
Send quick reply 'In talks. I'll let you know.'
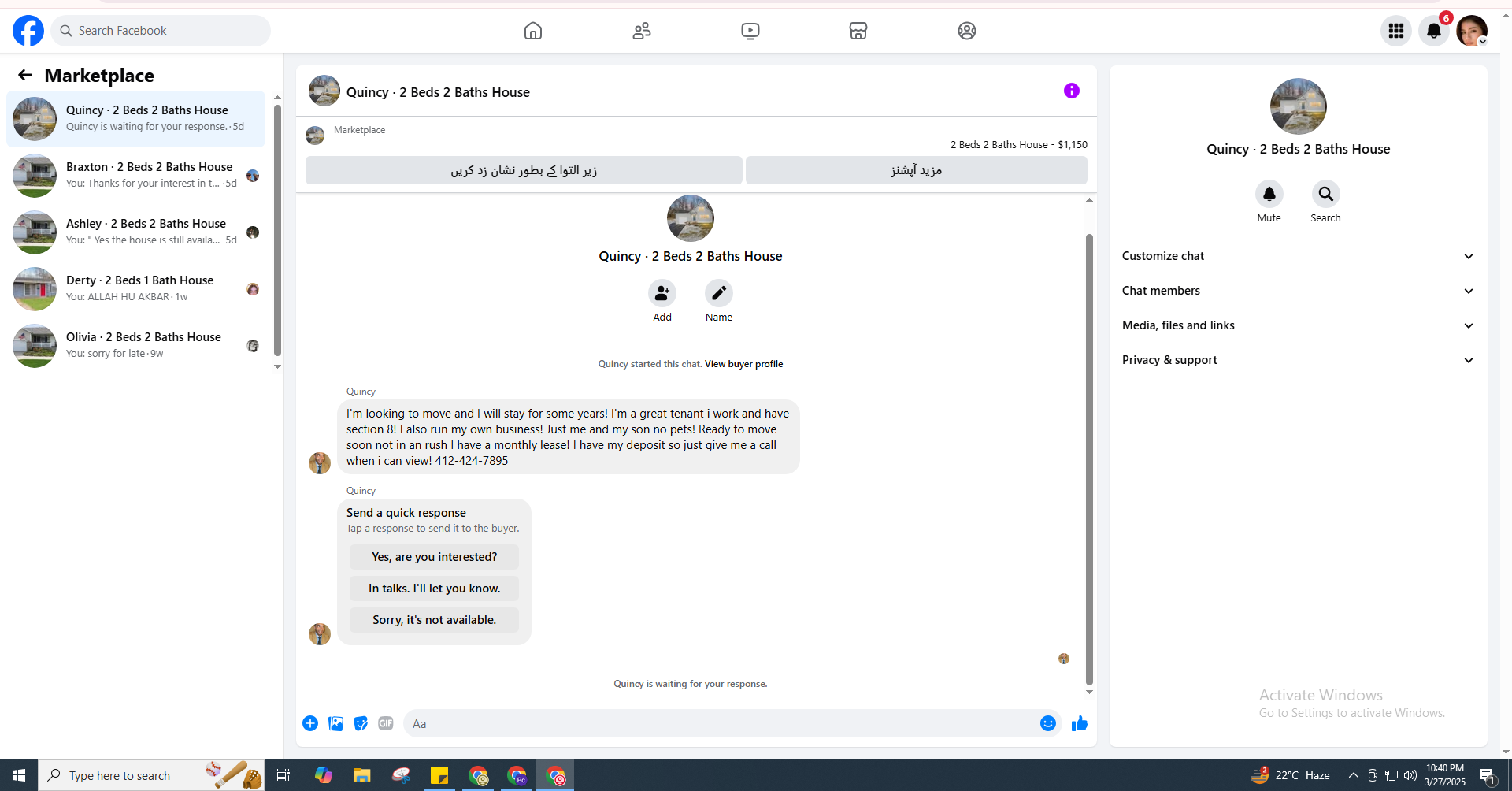tap(435, 589)
